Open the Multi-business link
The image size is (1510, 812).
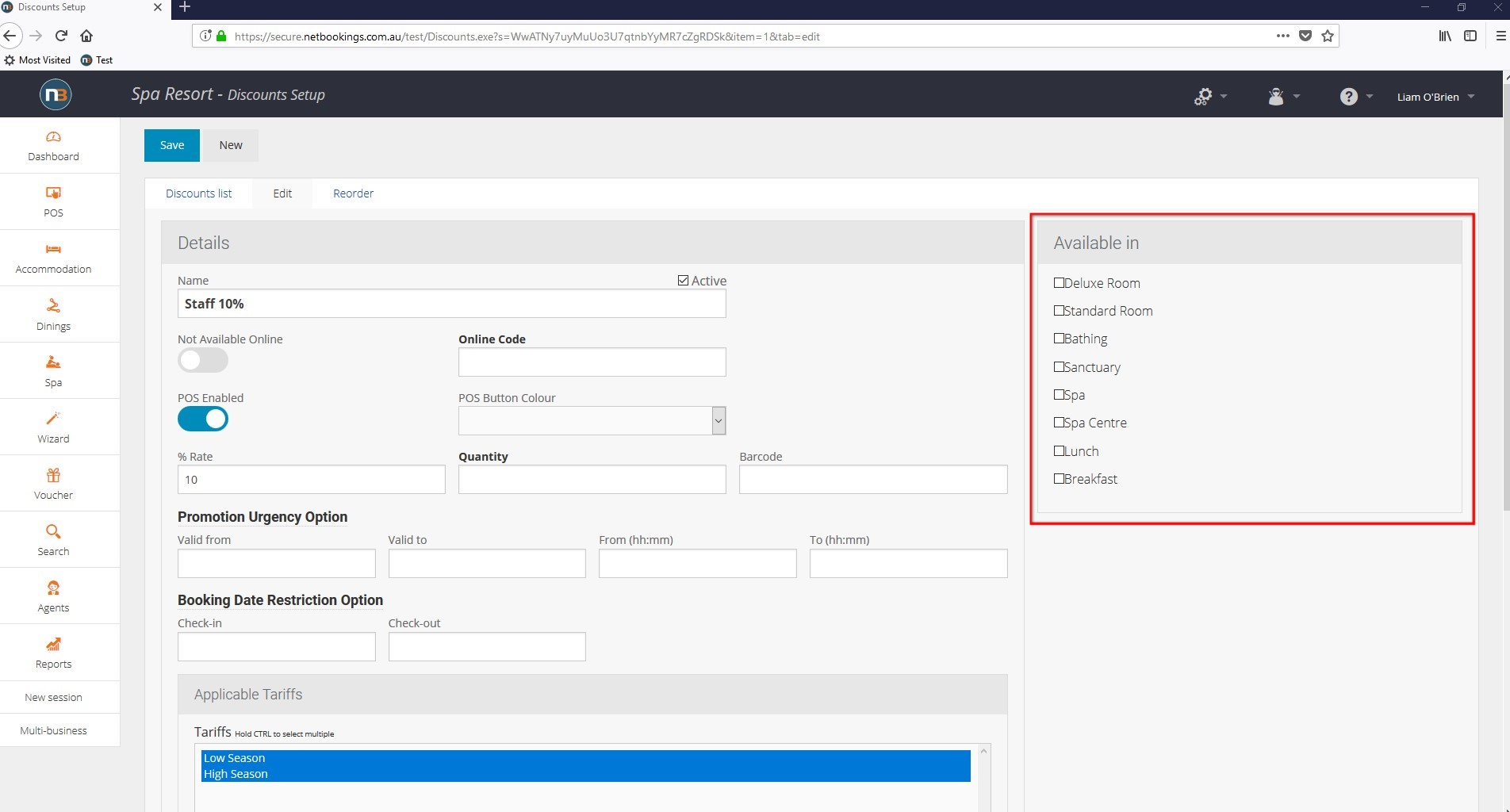tap(53, 731)
